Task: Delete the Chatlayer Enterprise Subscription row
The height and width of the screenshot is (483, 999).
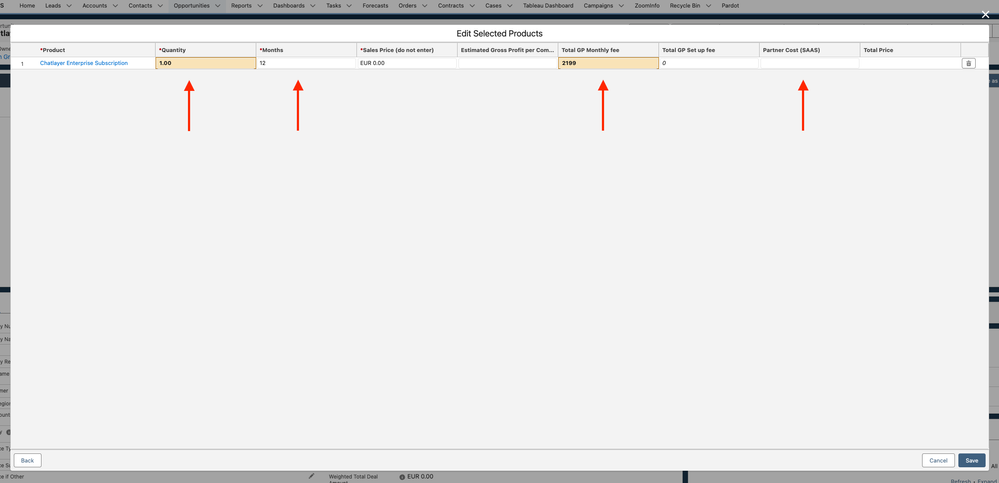Action: [x=968, y=63]
